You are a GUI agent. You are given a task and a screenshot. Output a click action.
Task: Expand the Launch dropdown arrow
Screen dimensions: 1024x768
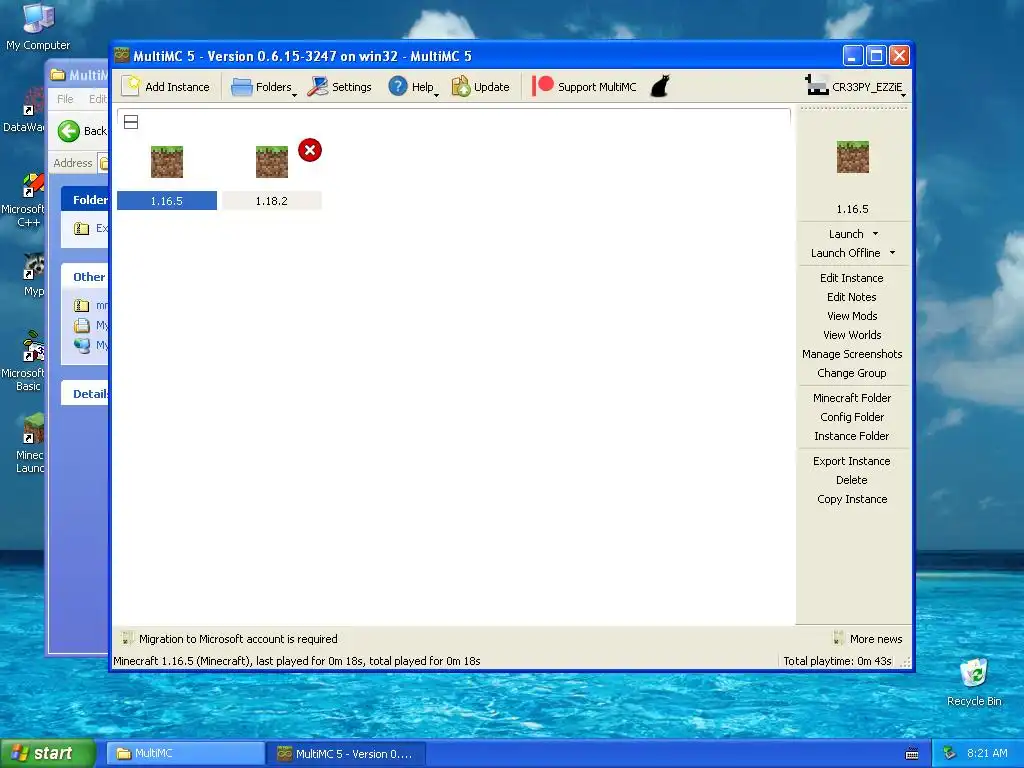click(x=876, y=234)
